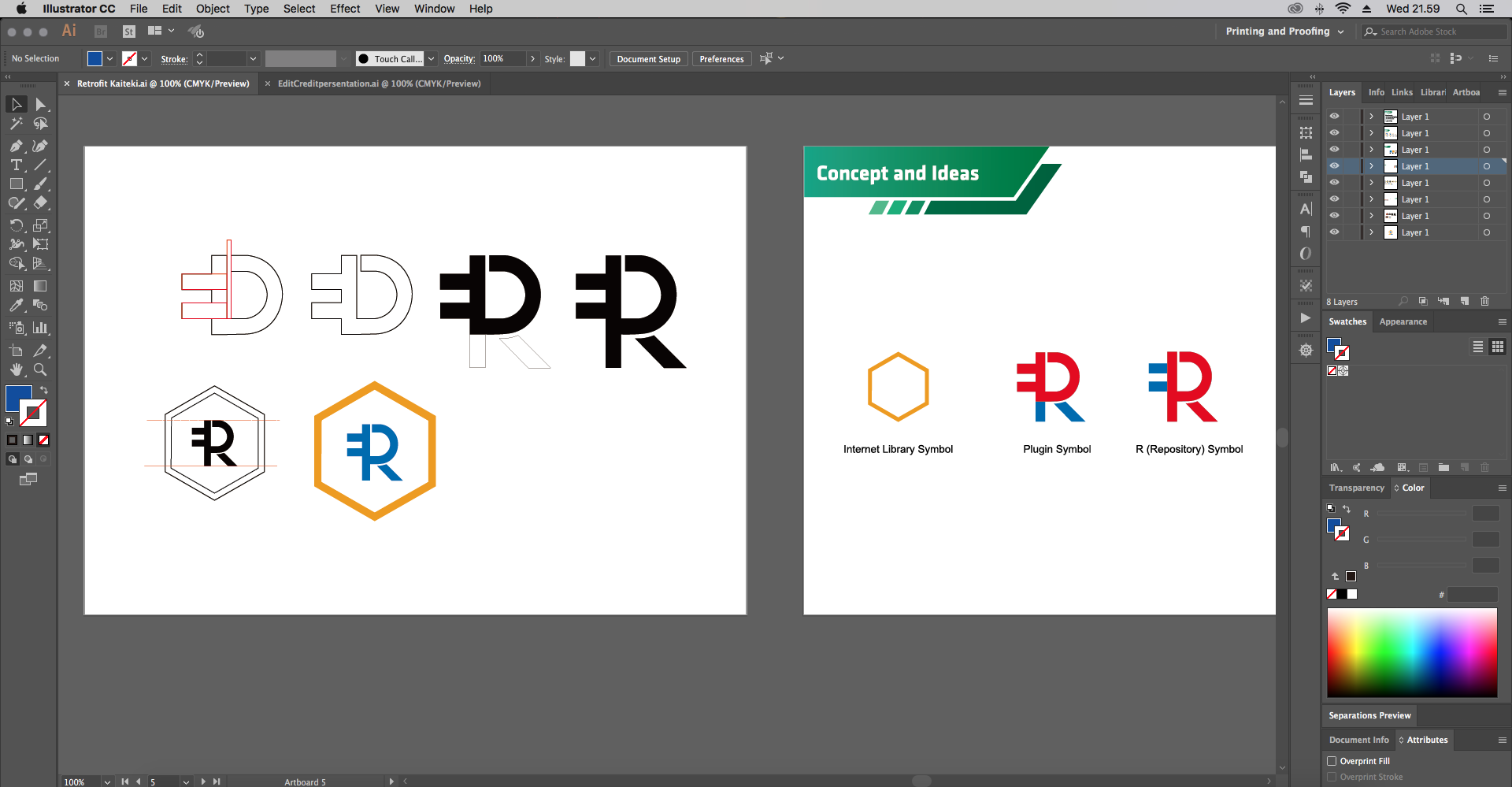Enable the Overprint Fill checkbox
The image size is (1512, 787).
tap(1332, 761)
